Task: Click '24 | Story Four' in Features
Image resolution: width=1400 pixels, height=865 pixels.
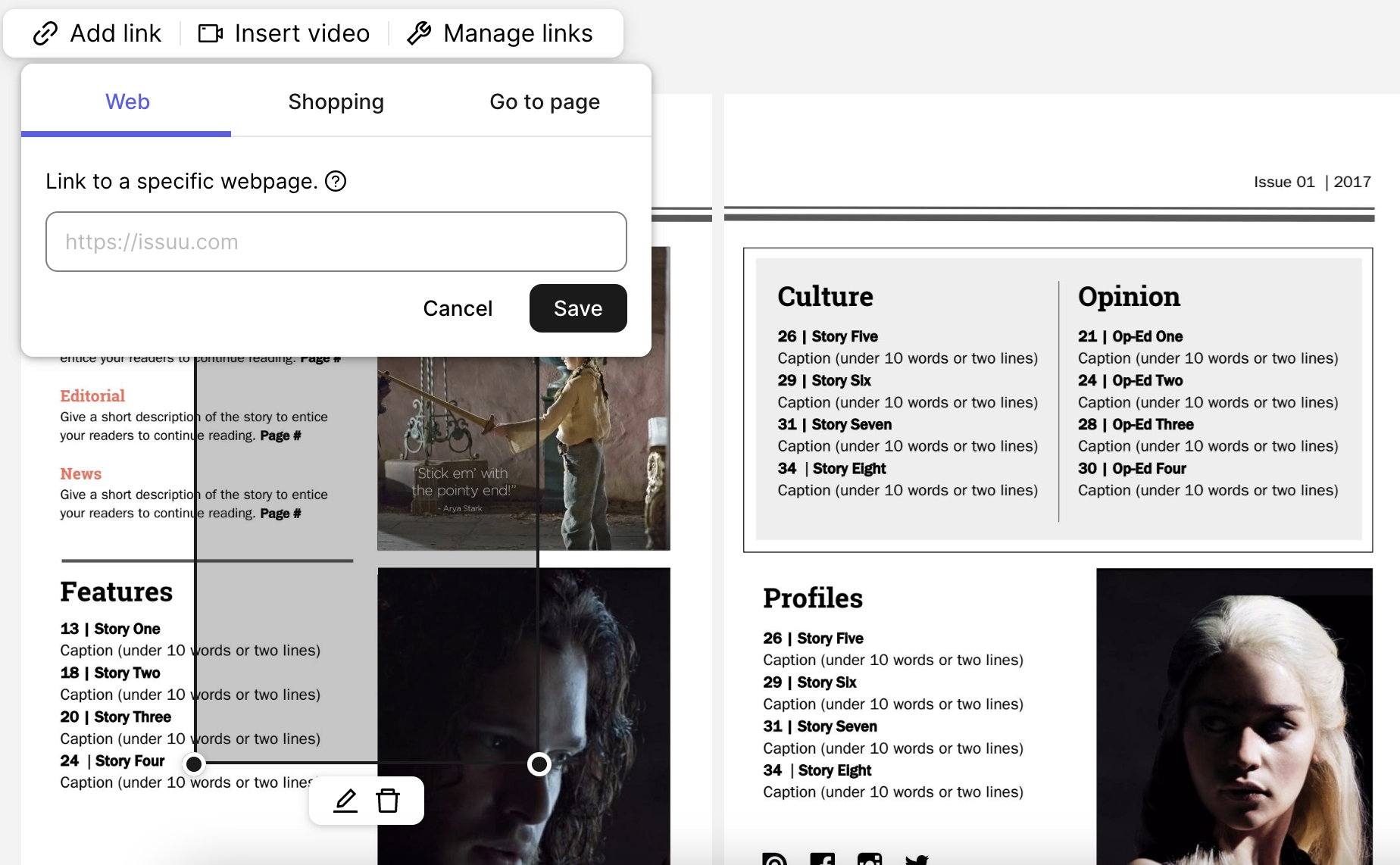Action: (112, 760)
